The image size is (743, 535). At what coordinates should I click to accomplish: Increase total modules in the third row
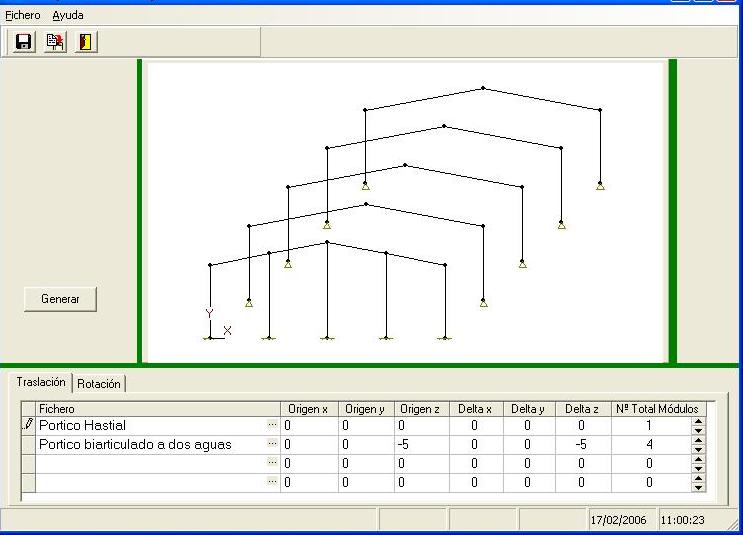pos(698,459)
